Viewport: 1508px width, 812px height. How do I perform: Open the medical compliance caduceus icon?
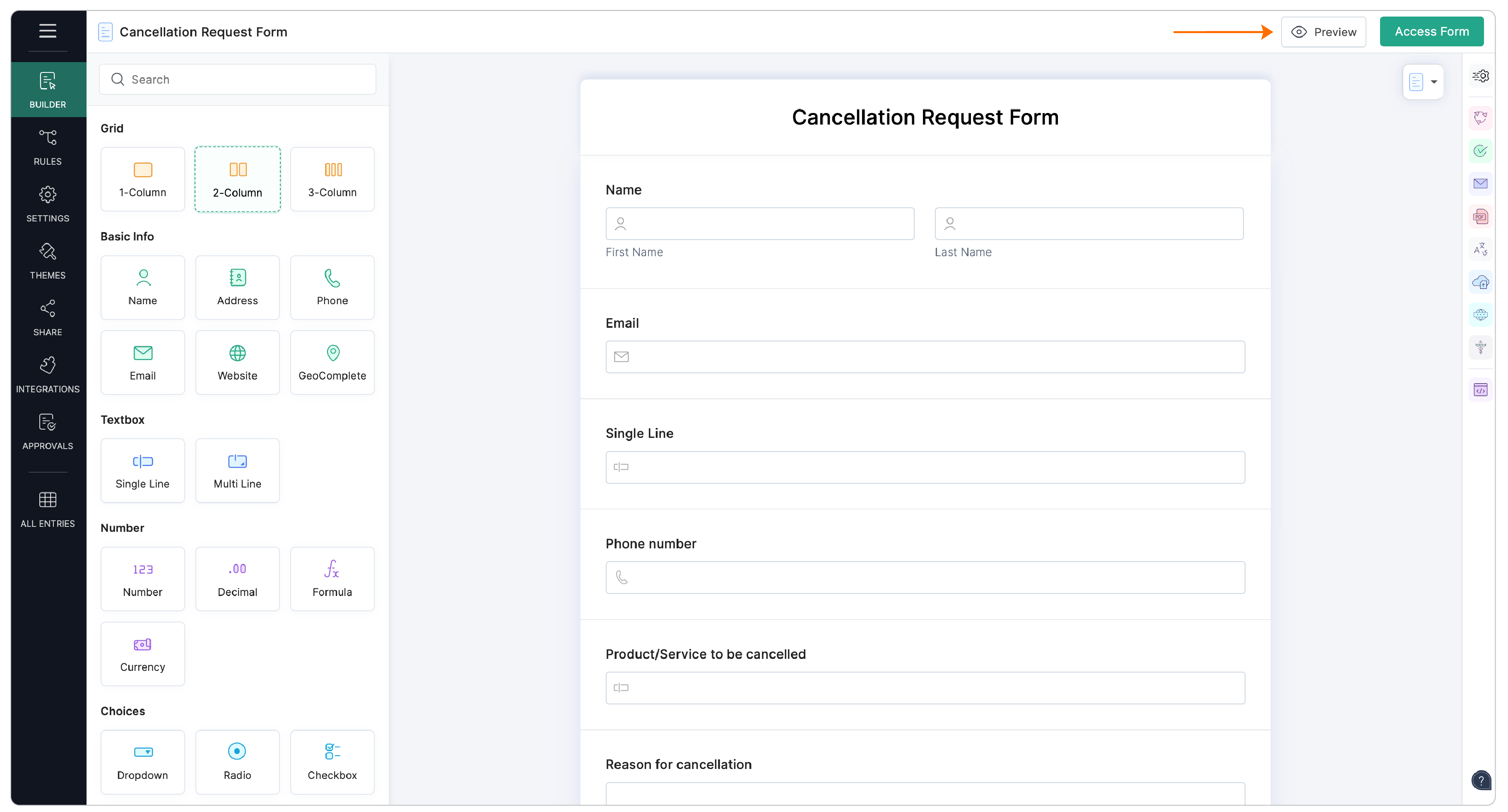tap(1481, 347)
